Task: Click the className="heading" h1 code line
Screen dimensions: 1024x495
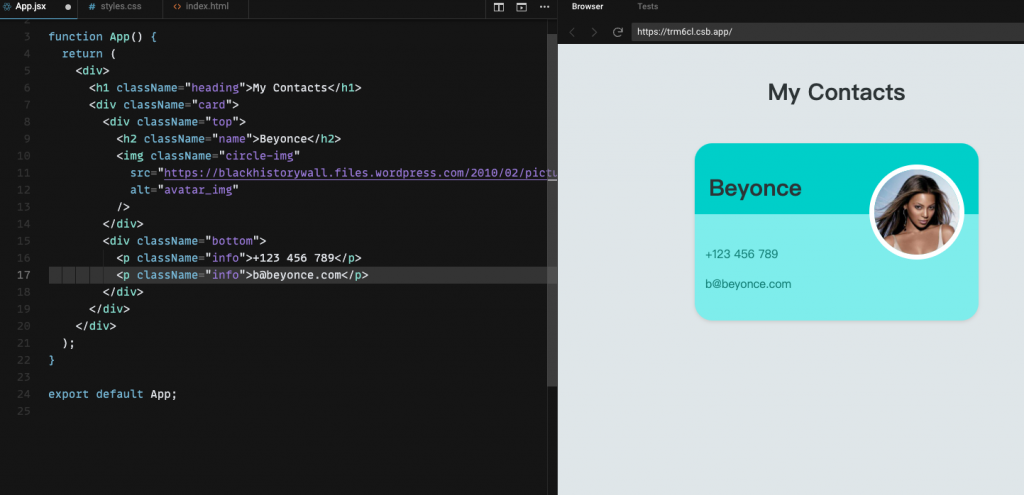Action: pos(225,88)
